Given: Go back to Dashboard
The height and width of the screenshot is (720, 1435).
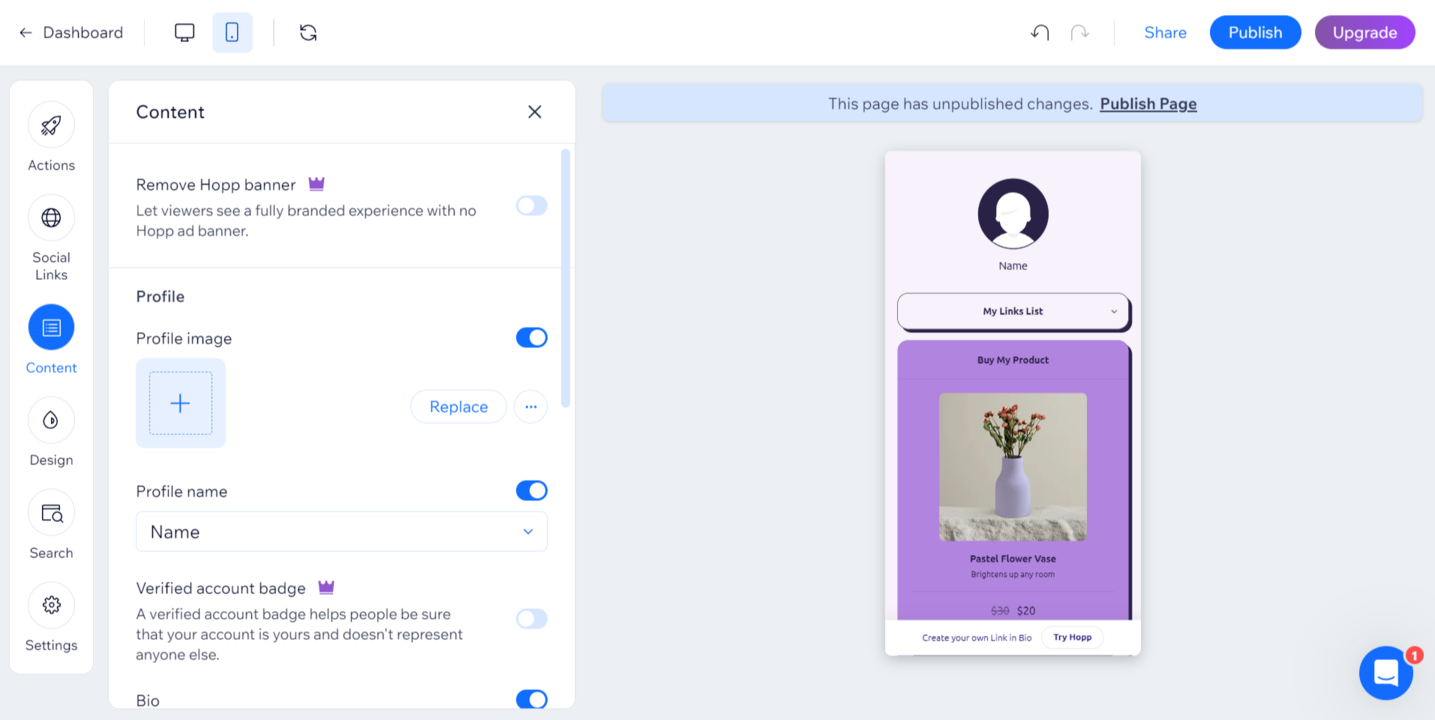Looking at the screenshot, I should pos(71,32).
